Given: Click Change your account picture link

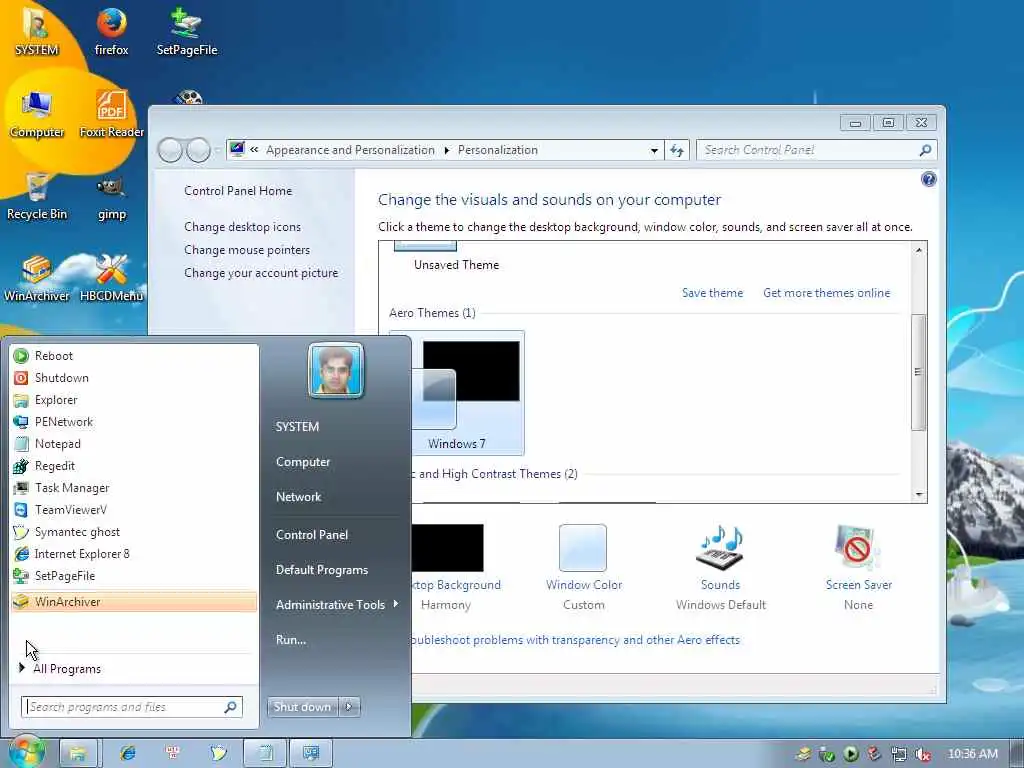Looking at the screenshot, I should point(261,273).
